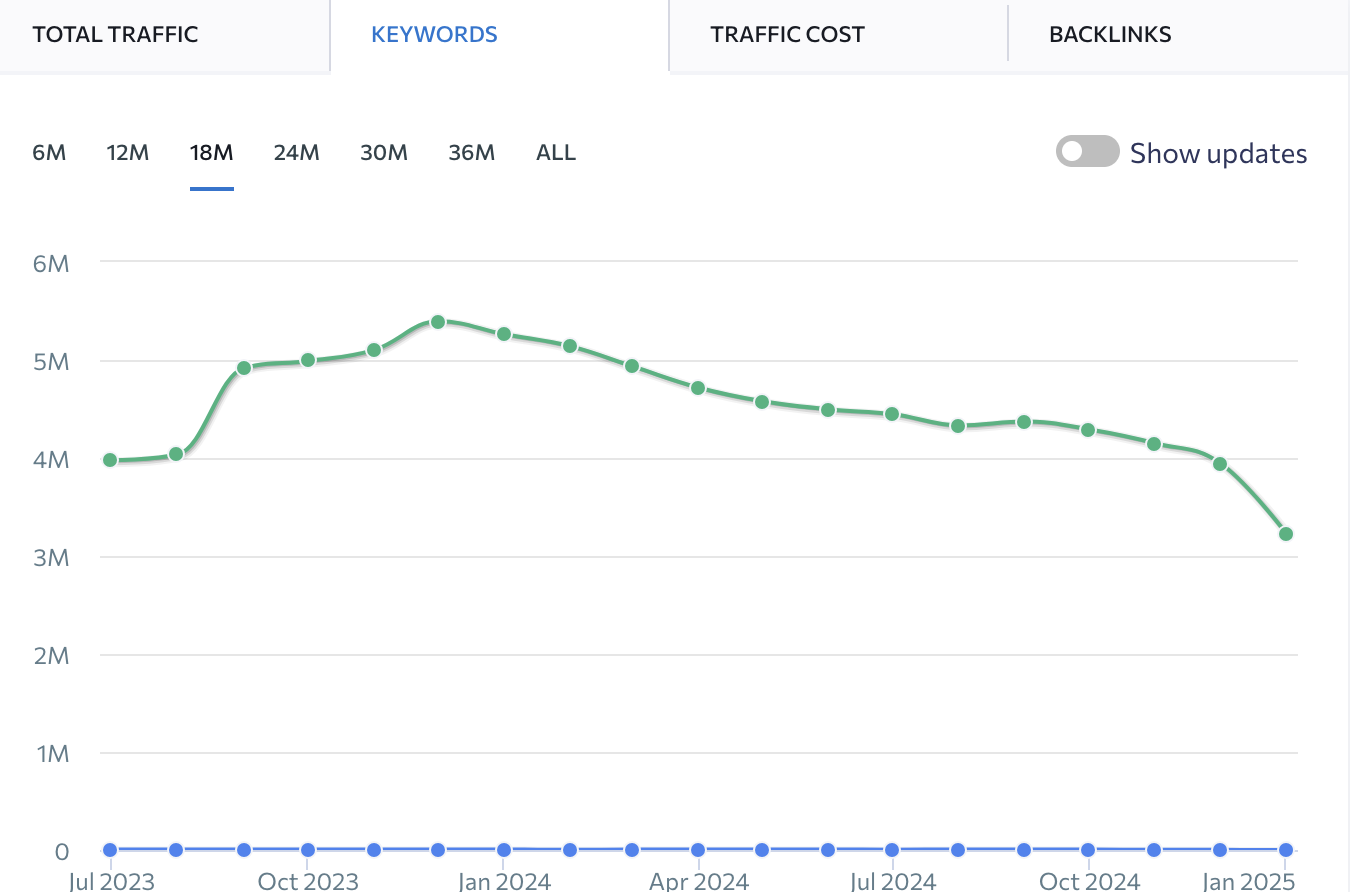This screenshot has height=892, width=1350.
Task: Open the Traffic Cost tab
Action: (787, 35)
